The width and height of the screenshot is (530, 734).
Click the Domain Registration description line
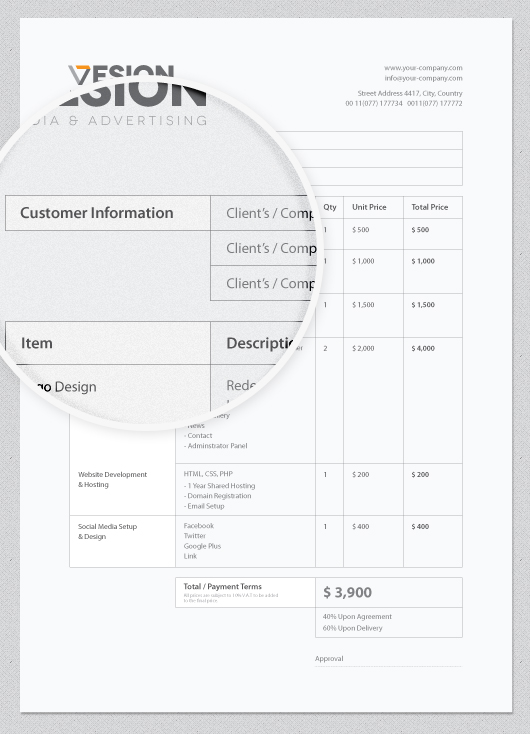click(217, 496)
